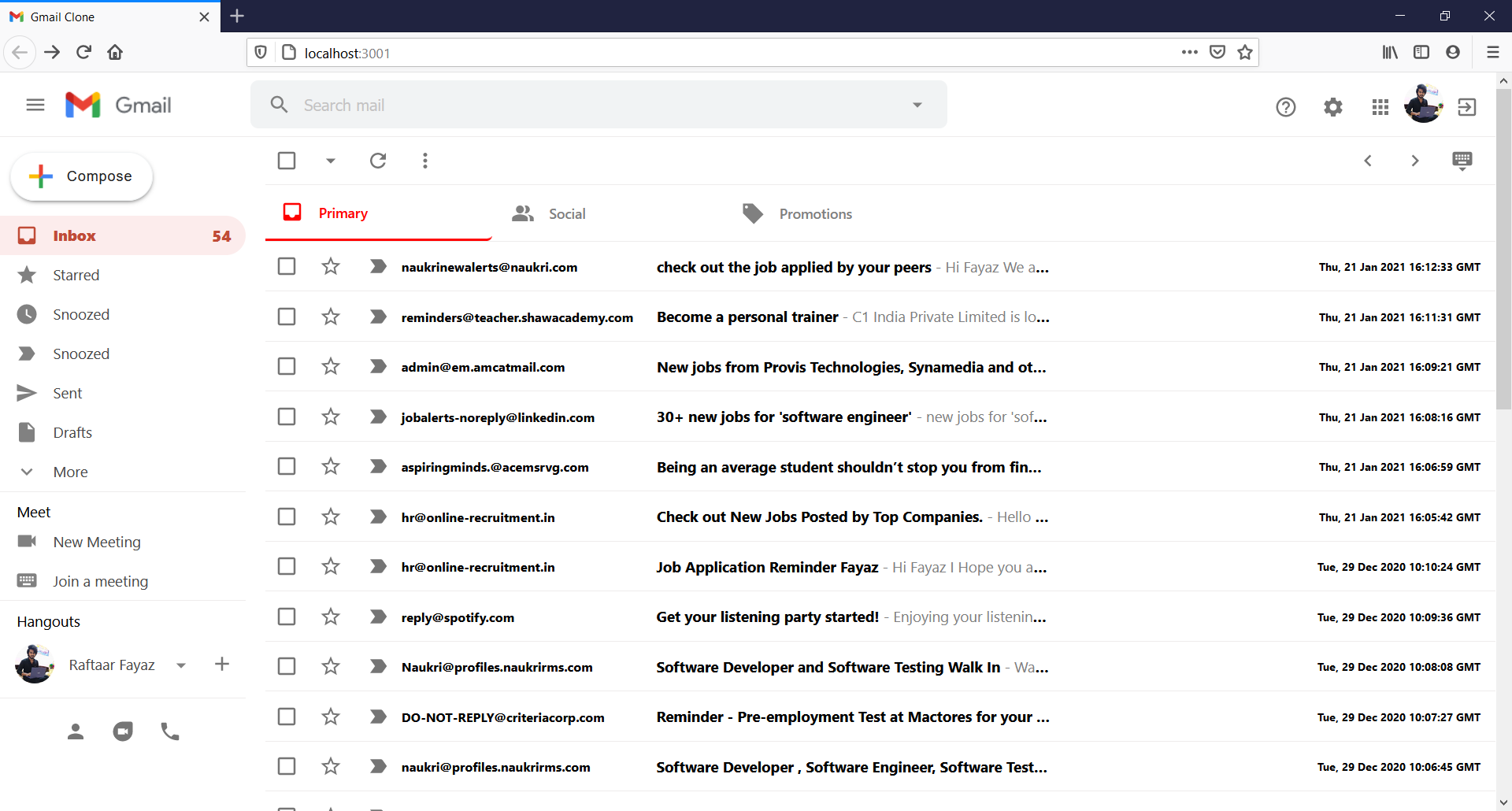
Task: Go to newer emails with left arrow
Action: pyautogui.click(x=1368, y=161)
